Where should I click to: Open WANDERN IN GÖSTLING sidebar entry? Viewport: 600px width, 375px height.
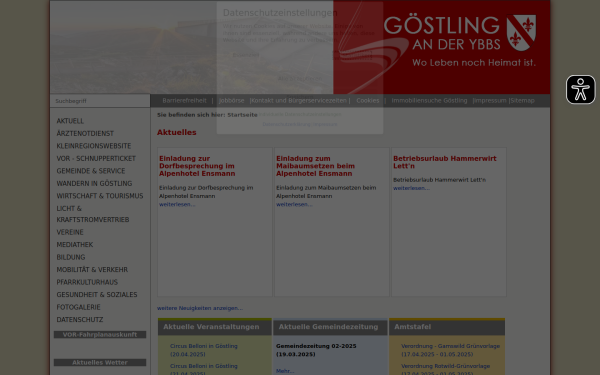click(x=94, y=184)
